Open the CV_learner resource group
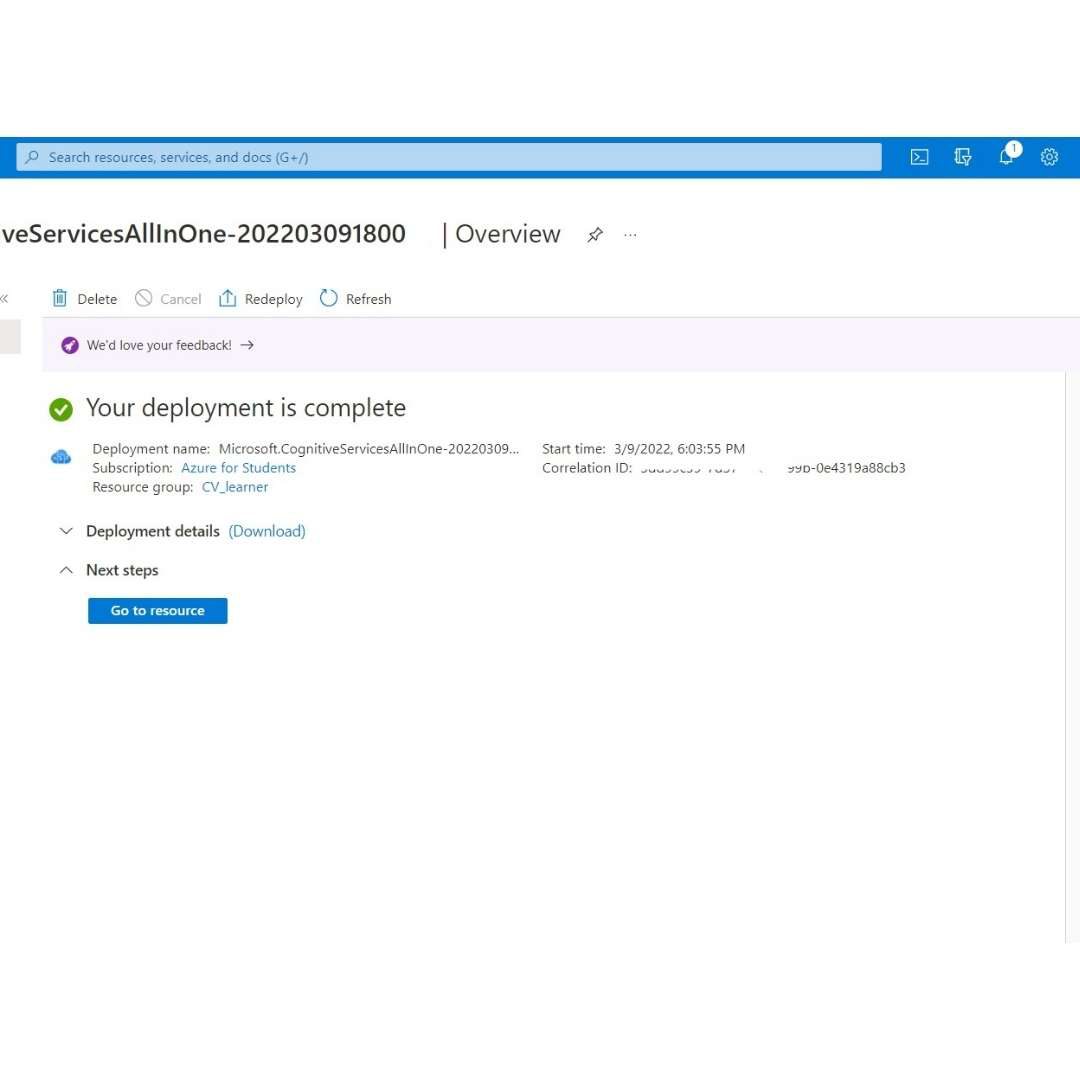 point(234,487)
